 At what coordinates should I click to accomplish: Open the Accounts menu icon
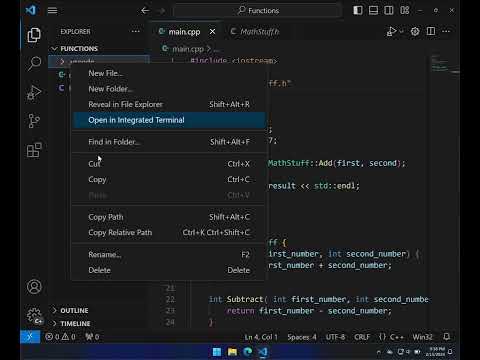pos(34,287)
